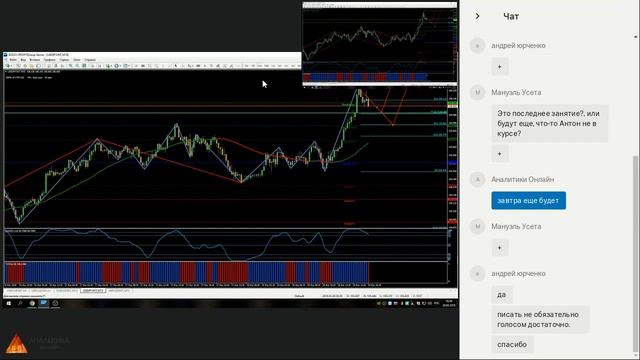This screenshot has height=360, width=640.
Task: Click the 'спасибо' chat message
Action: tap(512, 344)
